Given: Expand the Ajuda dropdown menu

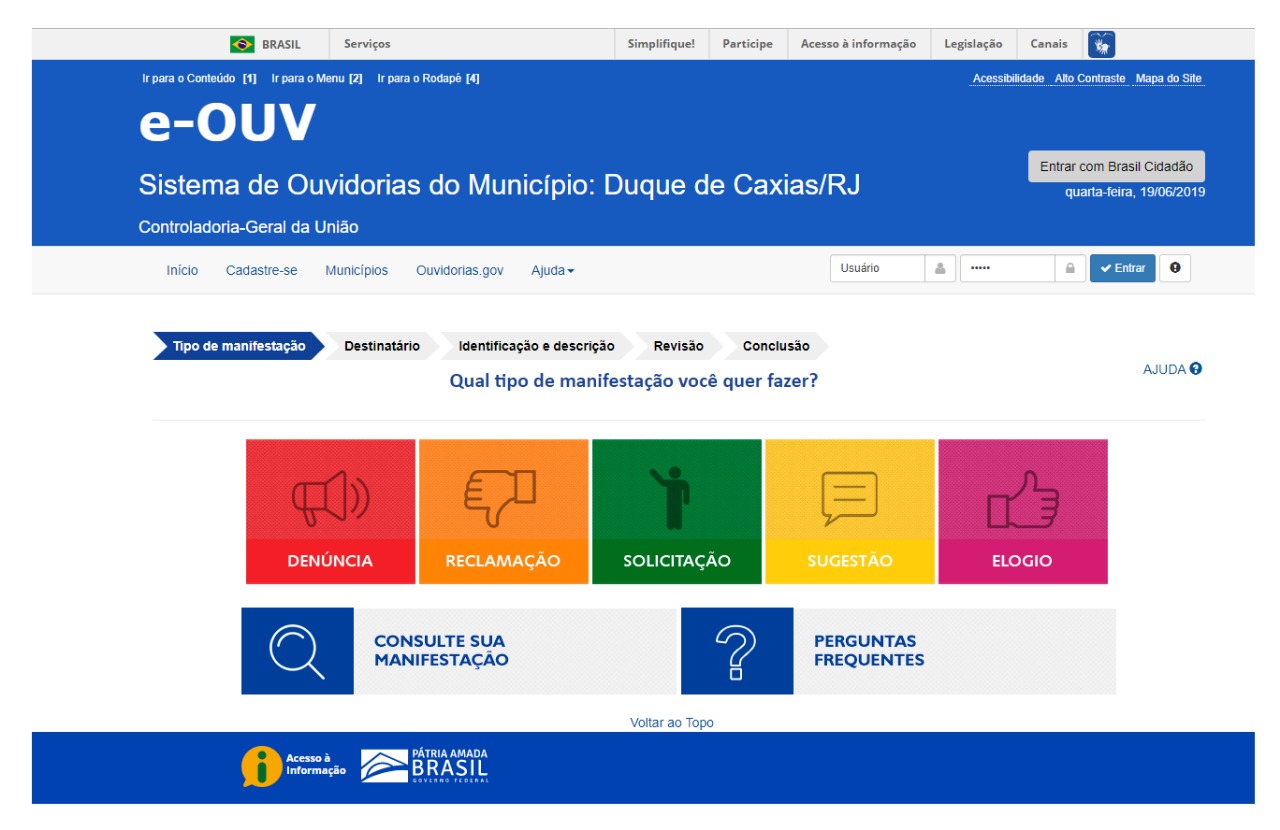Looking at the screenshot, I should pos(552,271).
